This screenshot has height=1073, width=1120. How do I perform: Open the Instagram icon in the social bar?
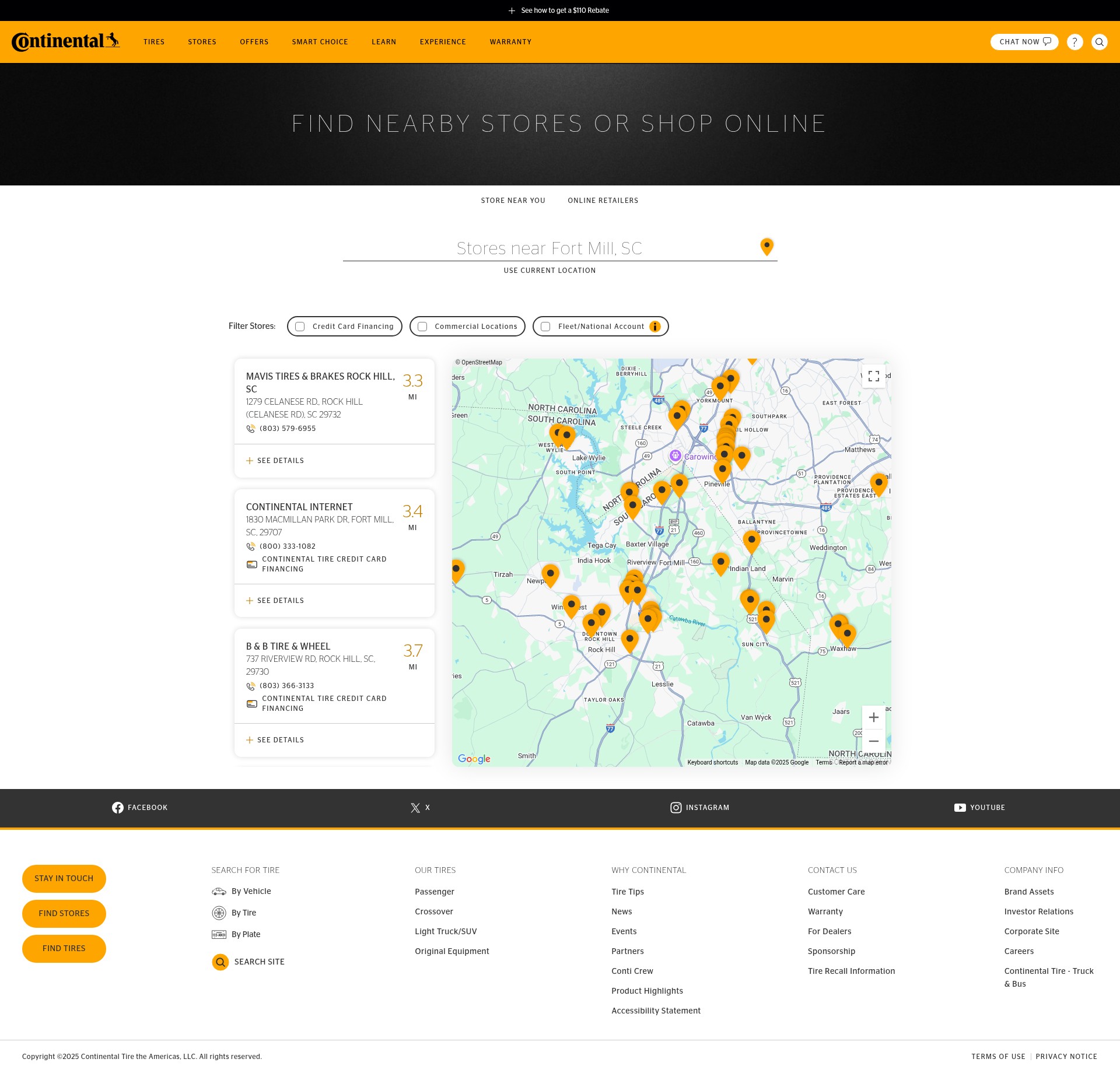(x=676, y=808)
